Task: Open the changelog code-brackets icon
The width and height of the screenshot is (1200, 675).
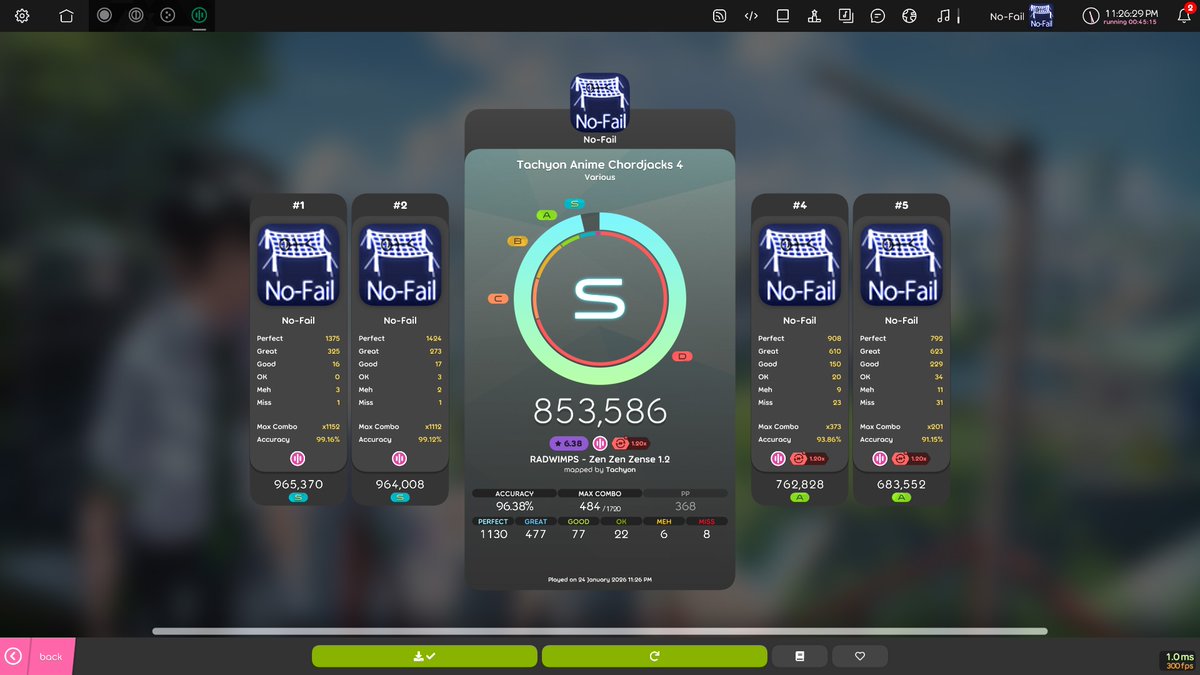Action: [x=751, y=16]
